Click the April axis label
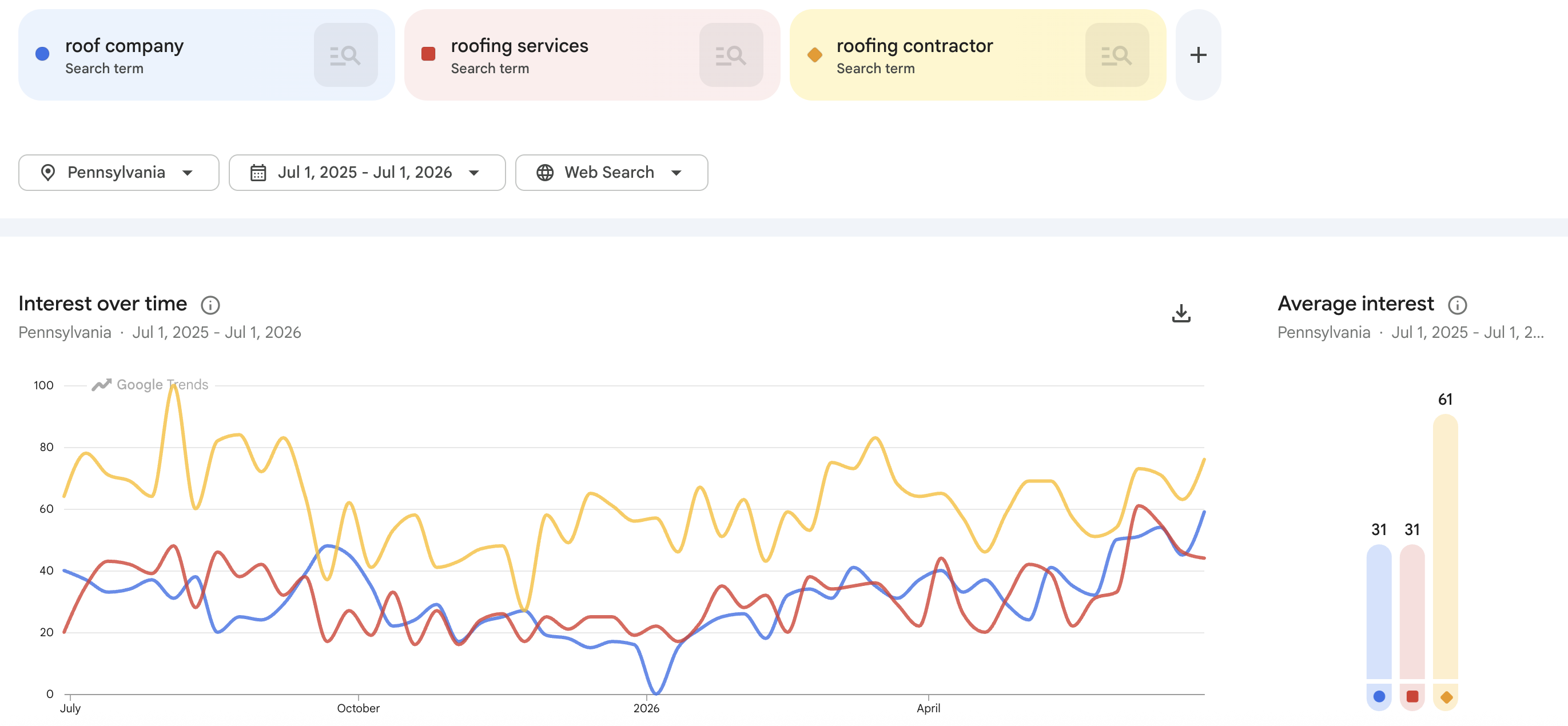Screen dimensions: 1568x726 (x=928, y=708)
